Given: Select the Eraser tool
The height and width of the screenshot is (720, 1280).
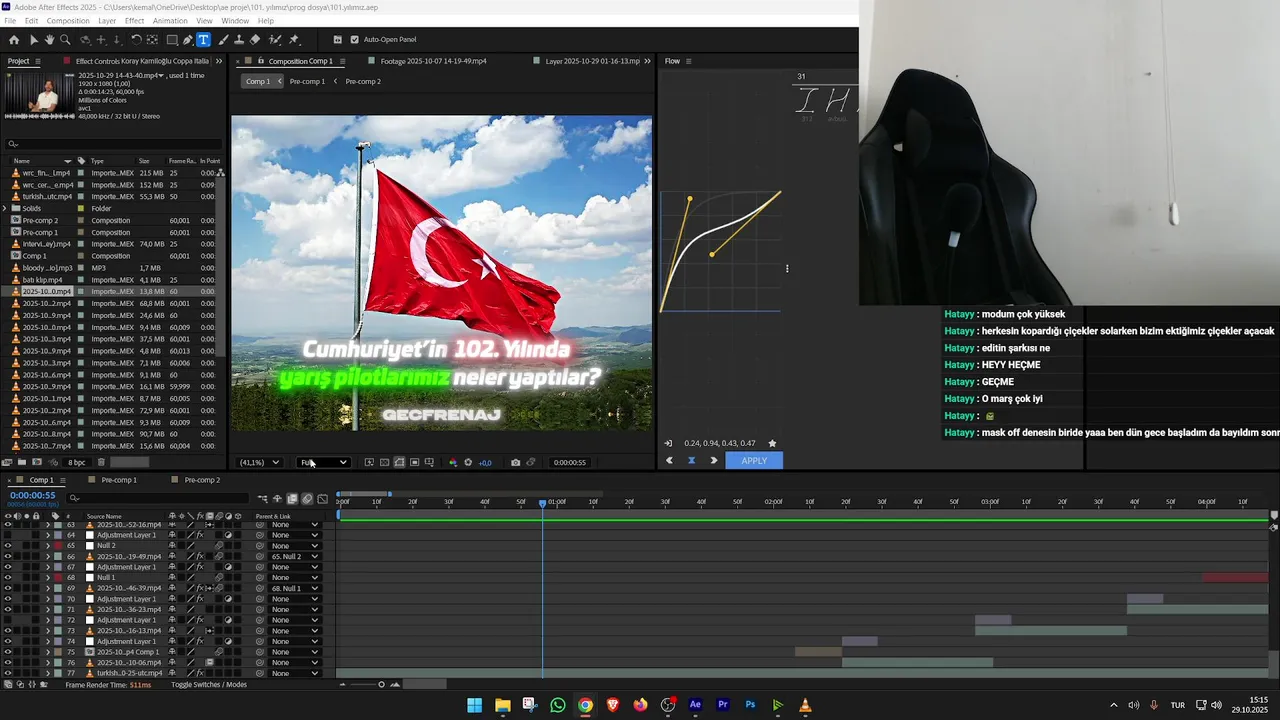Looking at the screenshot, I should pyautogui.click(x=255, y=40).
